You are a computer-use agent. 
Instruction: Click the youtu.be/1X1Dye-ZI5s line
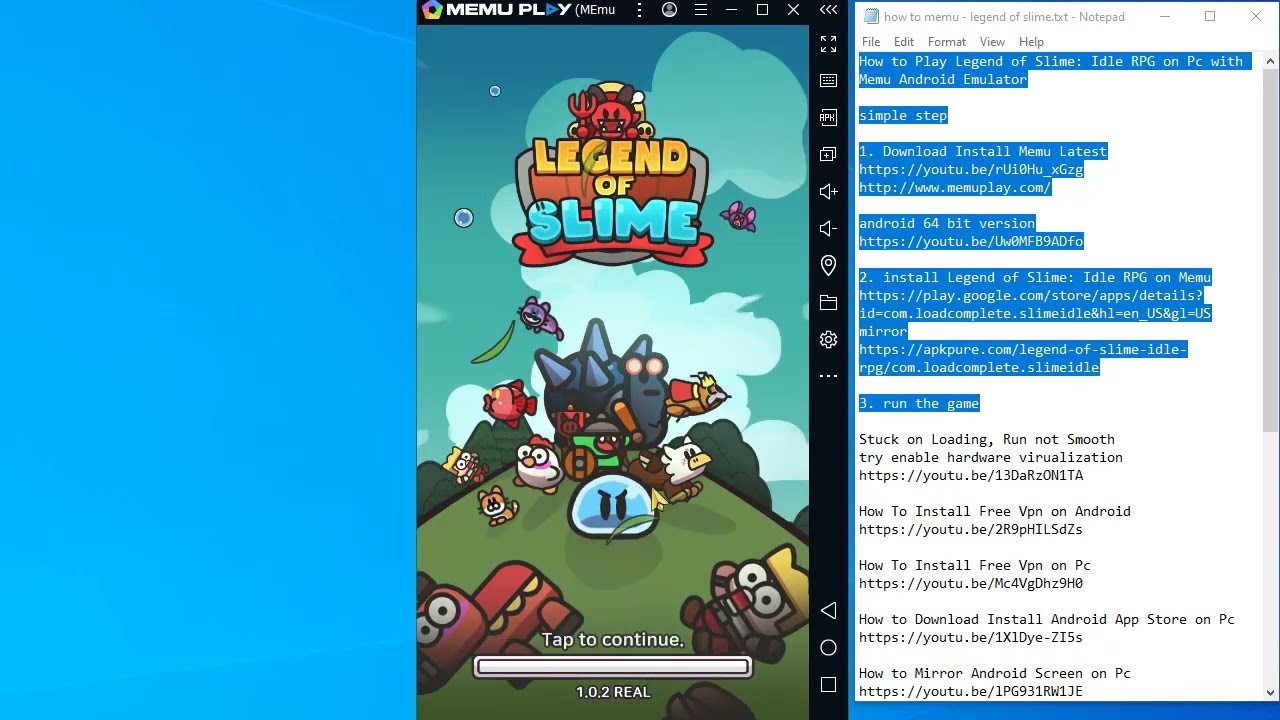971,637
